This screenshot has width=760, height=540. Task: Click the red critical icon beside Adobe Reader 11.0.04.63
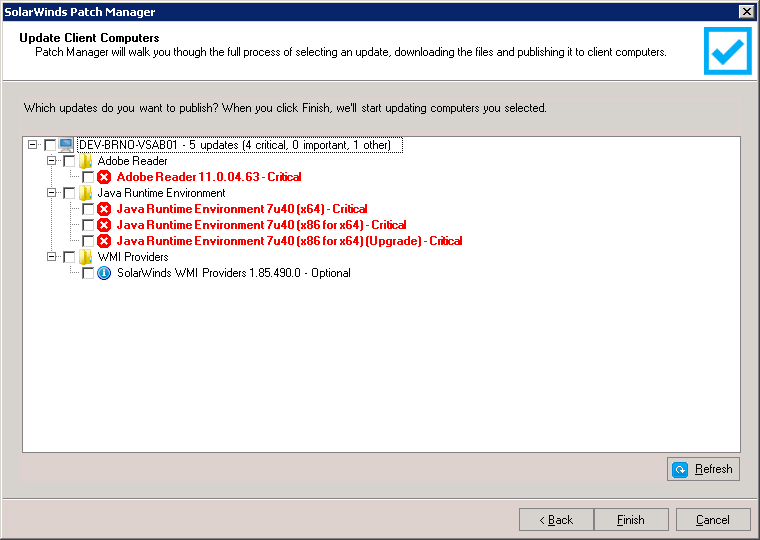coord(104,177)
